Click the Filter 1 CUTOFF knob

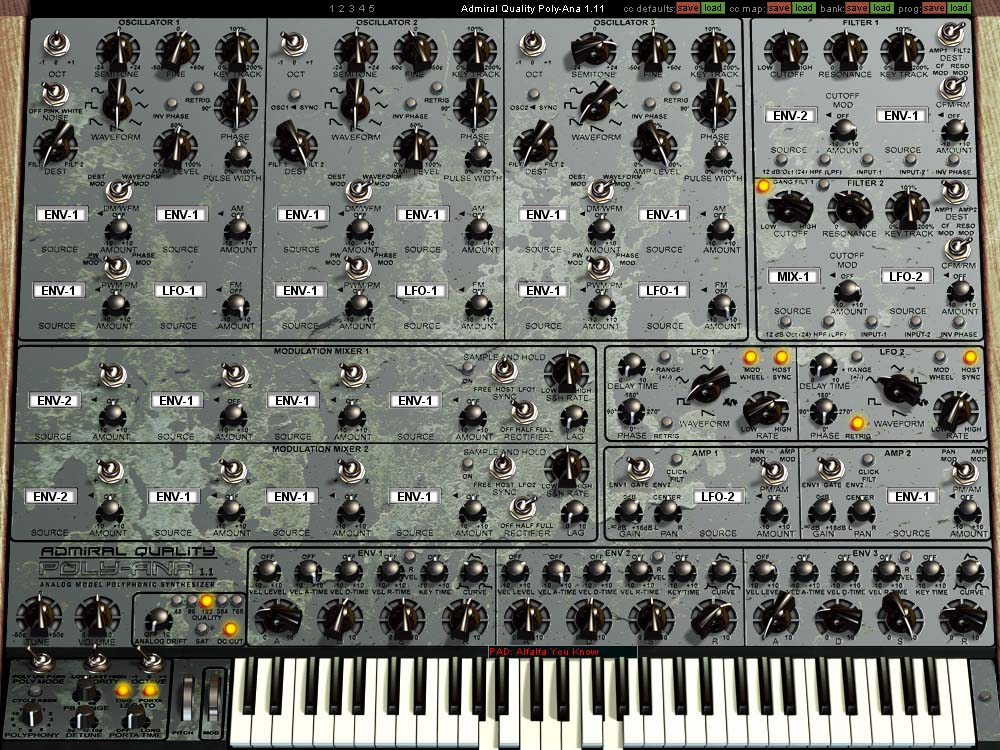[786, 52]
